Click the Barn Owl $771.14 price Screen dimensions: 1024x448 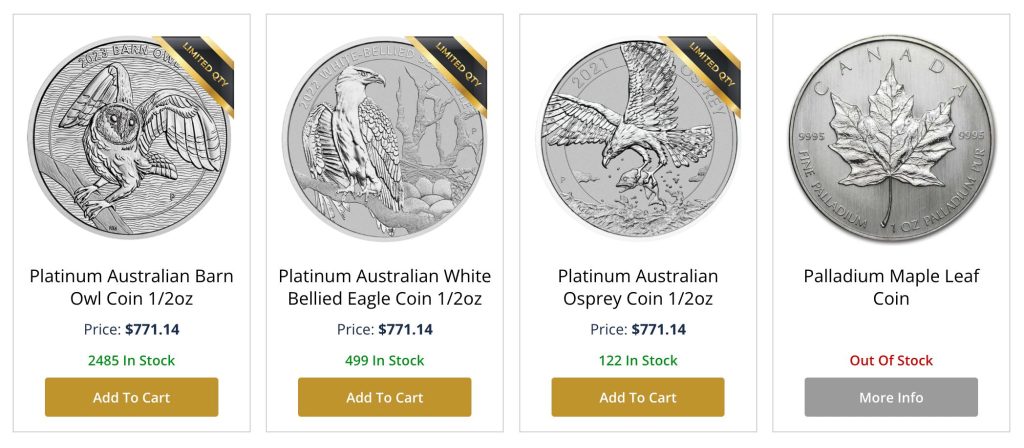click(x=152, y=329)
